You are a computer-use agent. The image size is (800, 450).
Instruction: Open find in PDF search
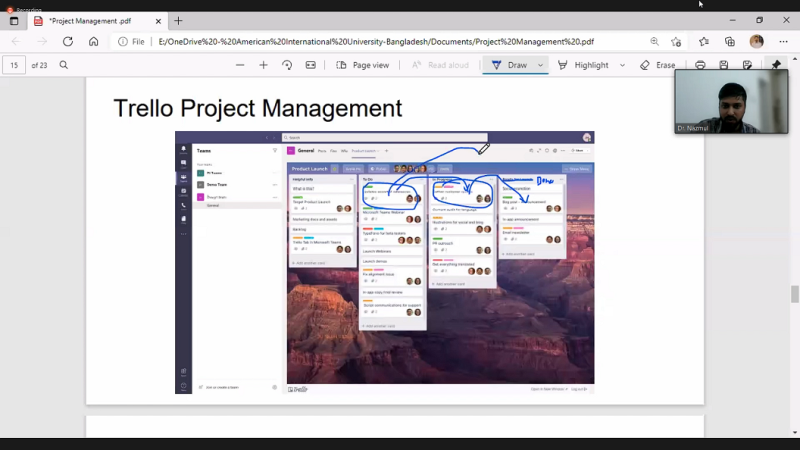click(x=64, y=65)
